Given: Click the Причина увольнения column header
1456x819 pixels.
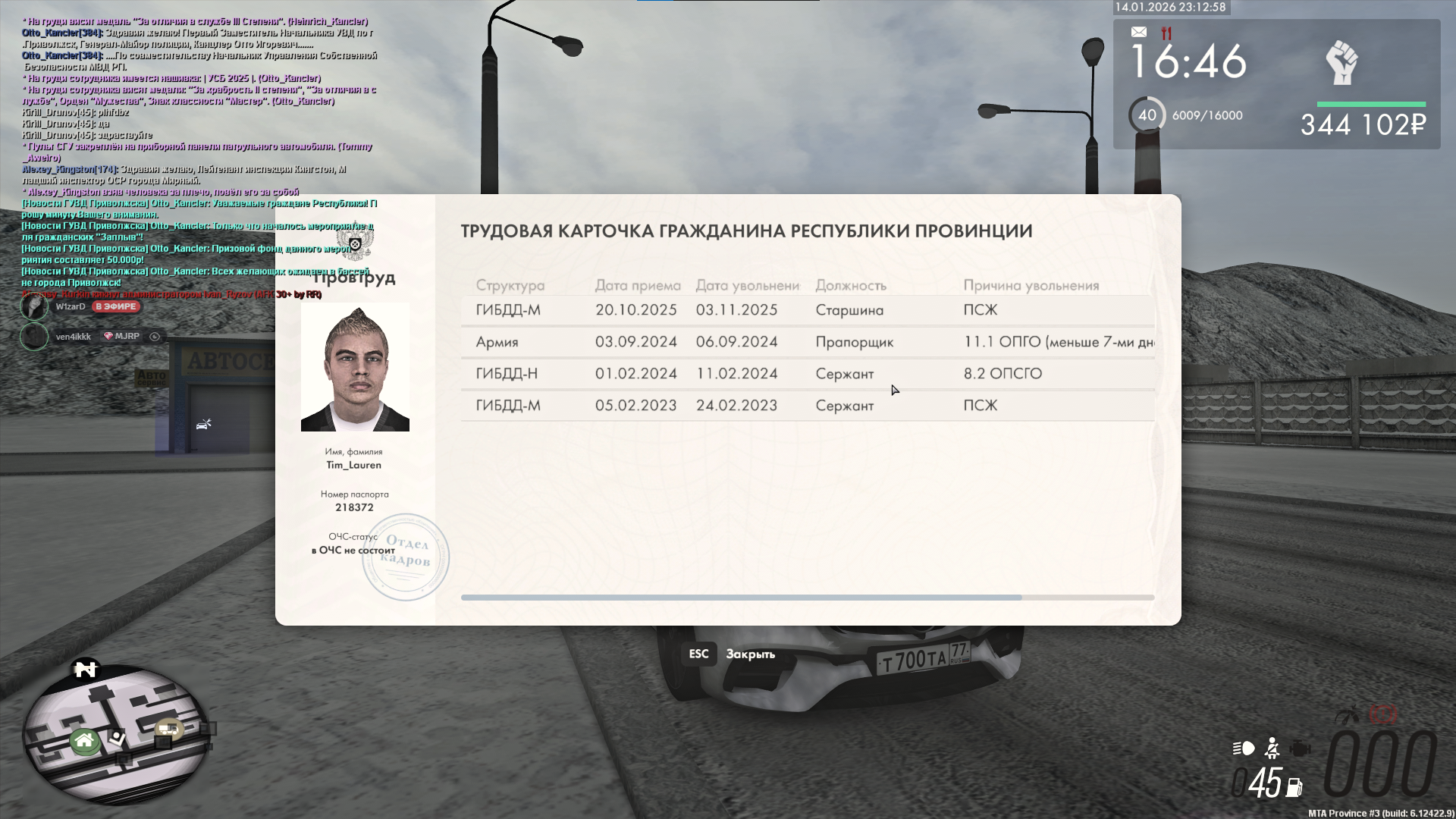Looking at the screenshot, I should 1031,286.
